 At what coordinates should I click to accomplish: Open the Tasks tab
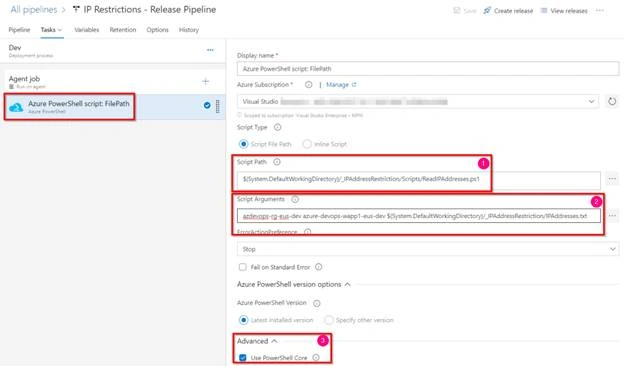click(x=48, y=30)
